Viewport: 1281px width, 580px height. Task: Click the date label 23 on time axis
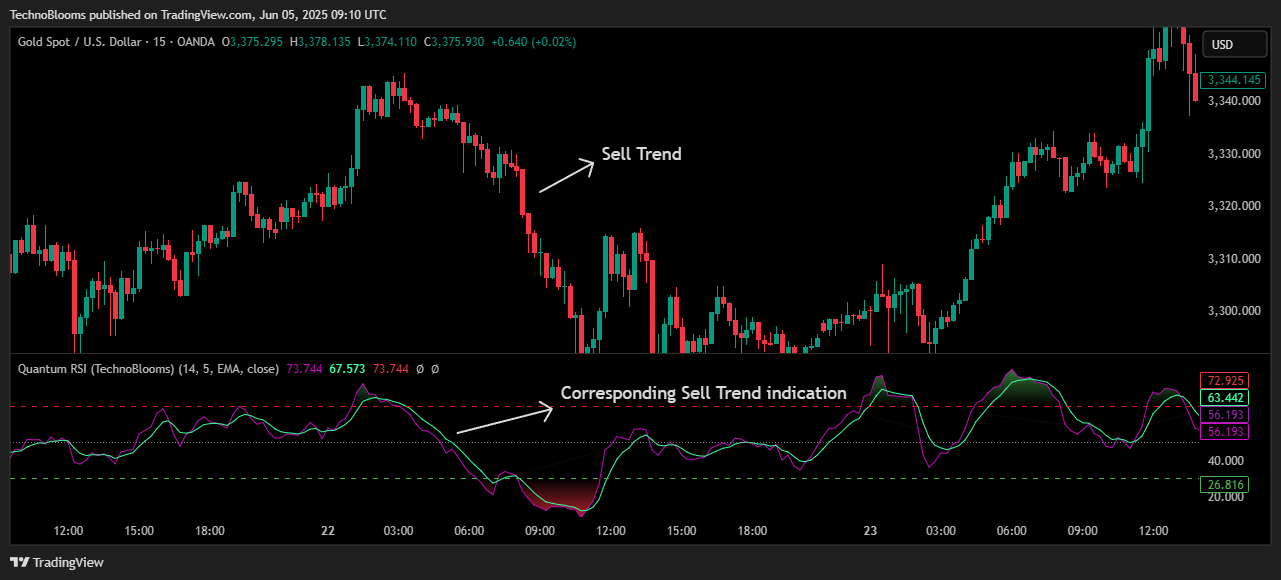pyautogui.click(x=870, y=531)
